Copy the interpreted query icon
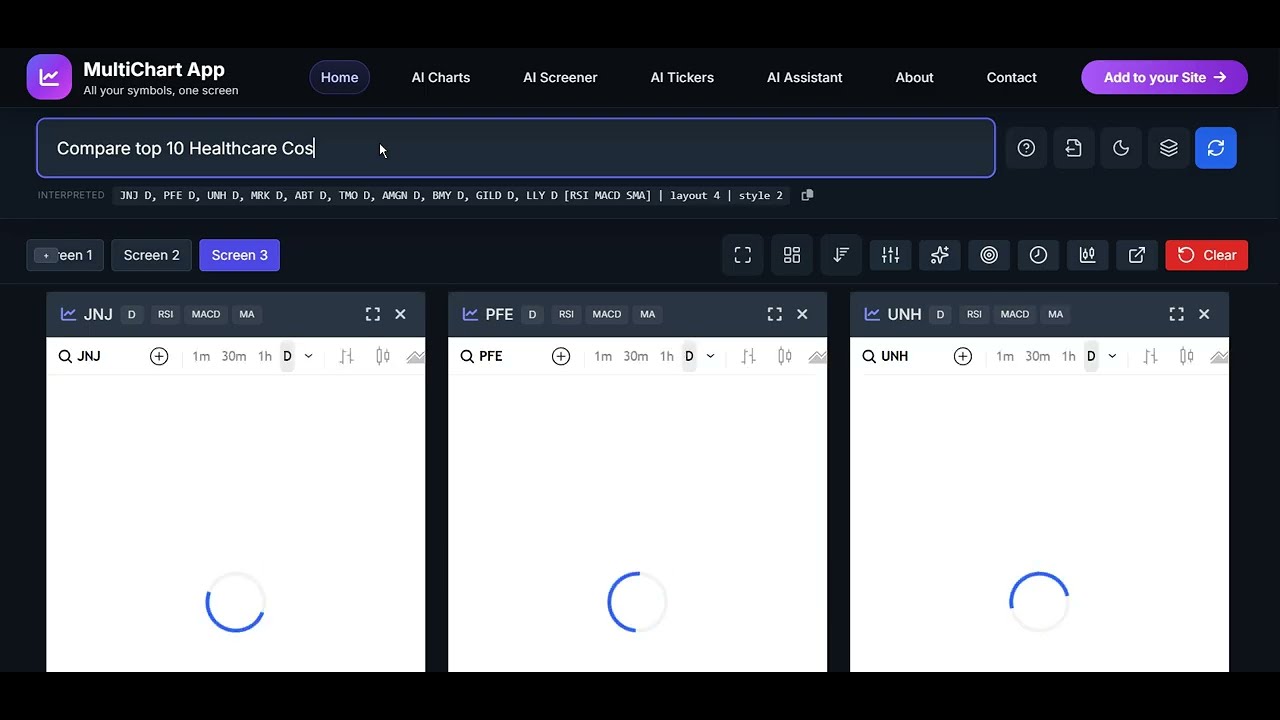Screen dimensions: 1280x720 [x=807, y=195]
